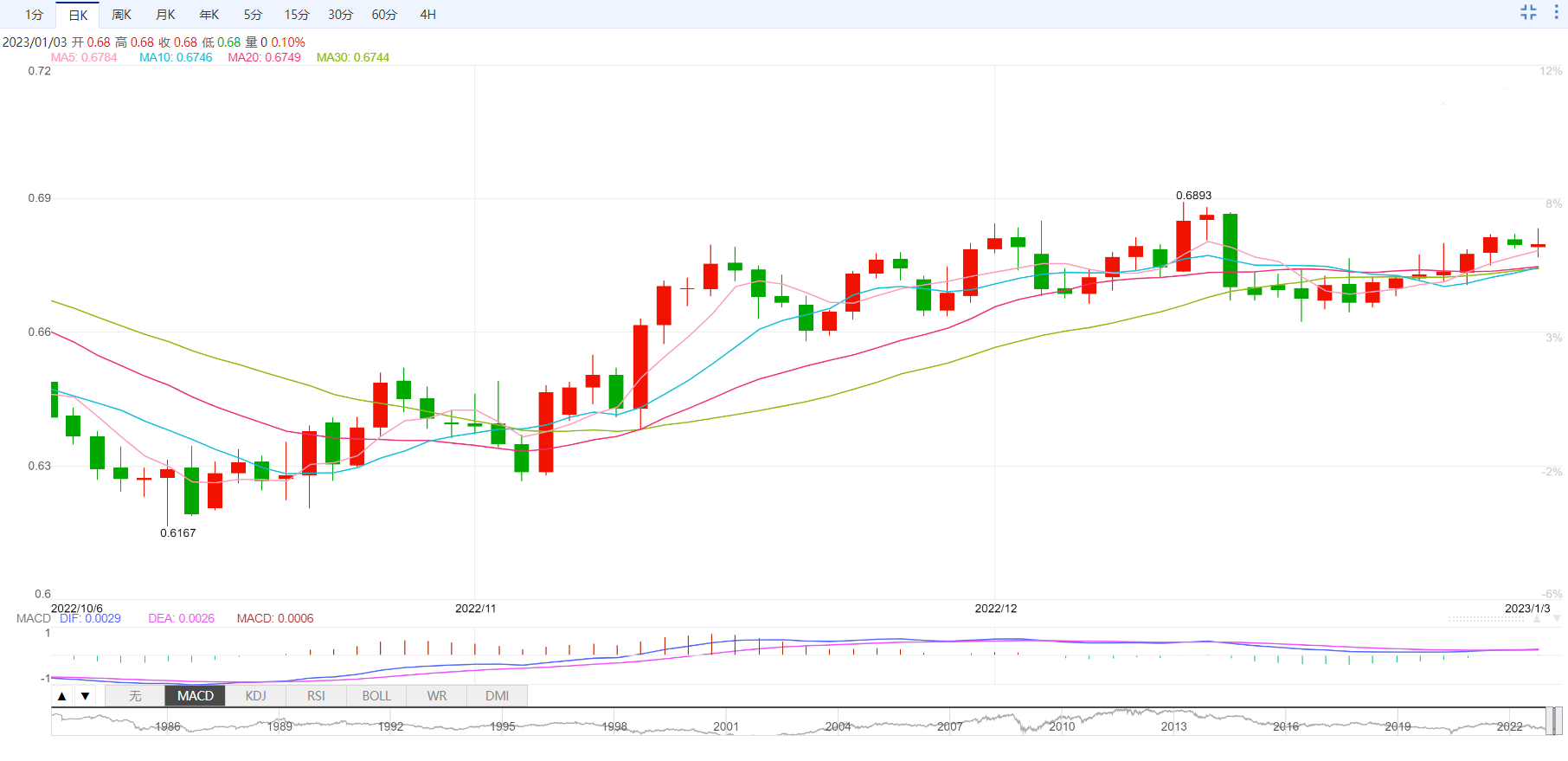Open the 月K monthly chart tab
This screenshot has height=761, width=1568.
(165, 15)
